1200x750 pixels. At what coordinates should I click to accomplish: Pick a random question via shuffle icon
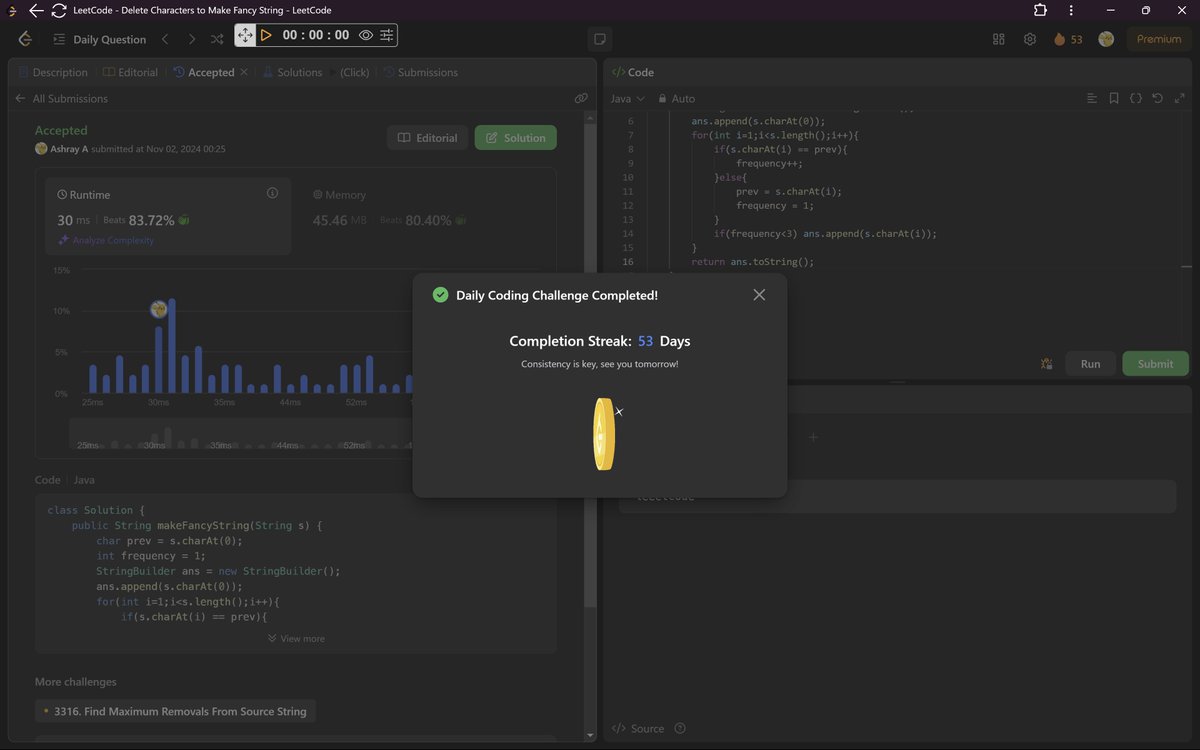(x=217, y=39)
